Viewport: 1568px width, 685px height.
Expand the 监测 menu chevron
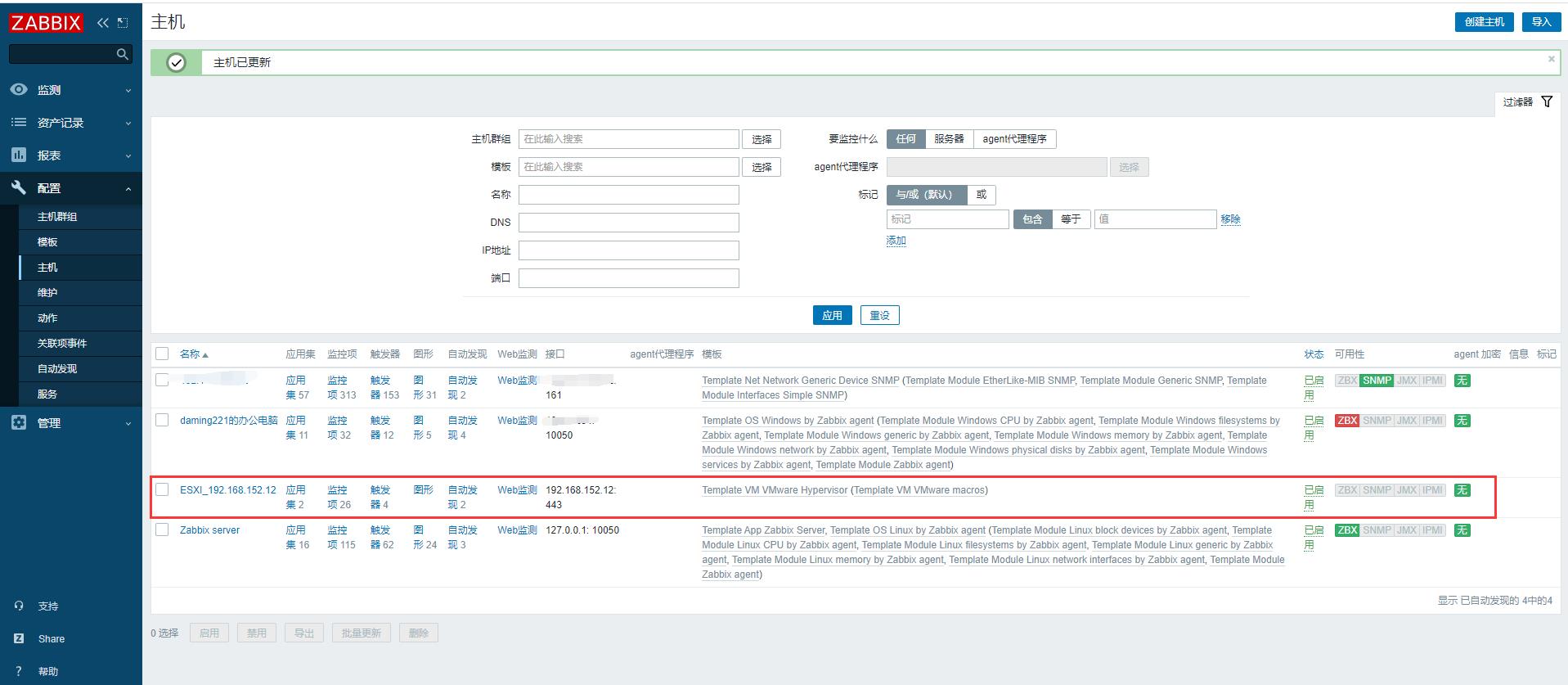[128, 91]
